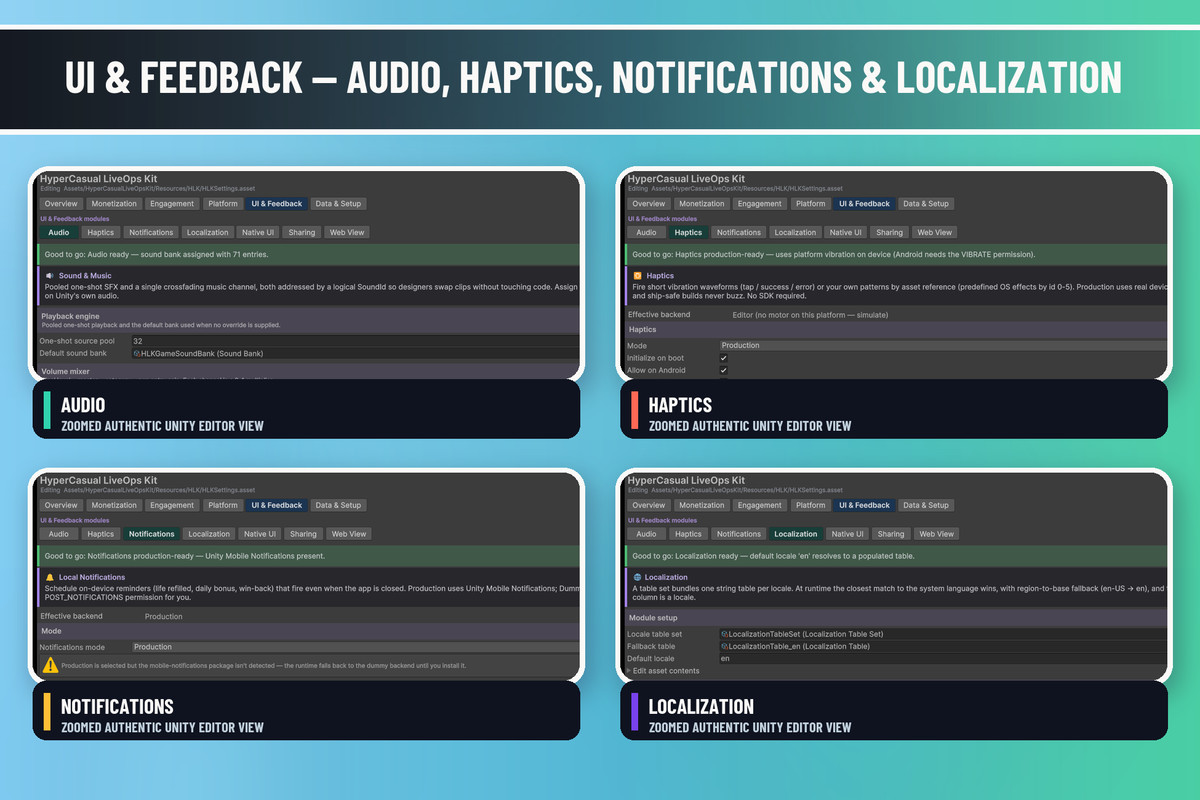Click the HyperCasual LiveOps Kit title in Audio panel
This screenshot has width=1200, height=800.
tap(98, 179)
